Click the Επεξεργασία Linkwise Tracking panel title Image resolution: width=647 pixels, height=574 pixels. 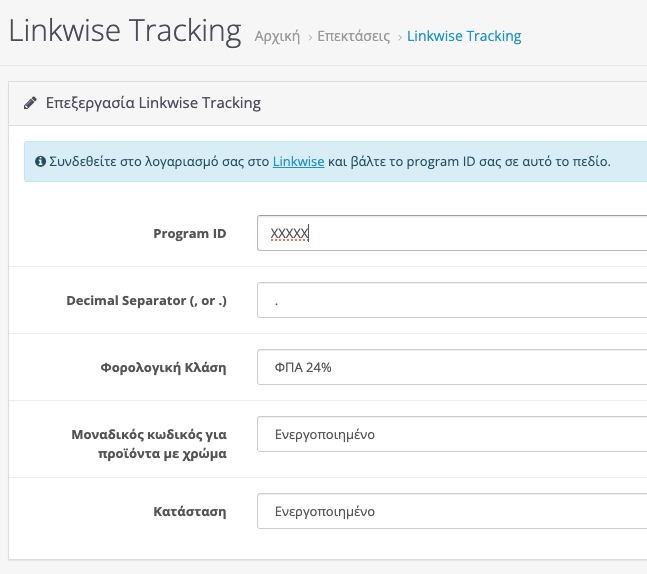click(153, 103)
